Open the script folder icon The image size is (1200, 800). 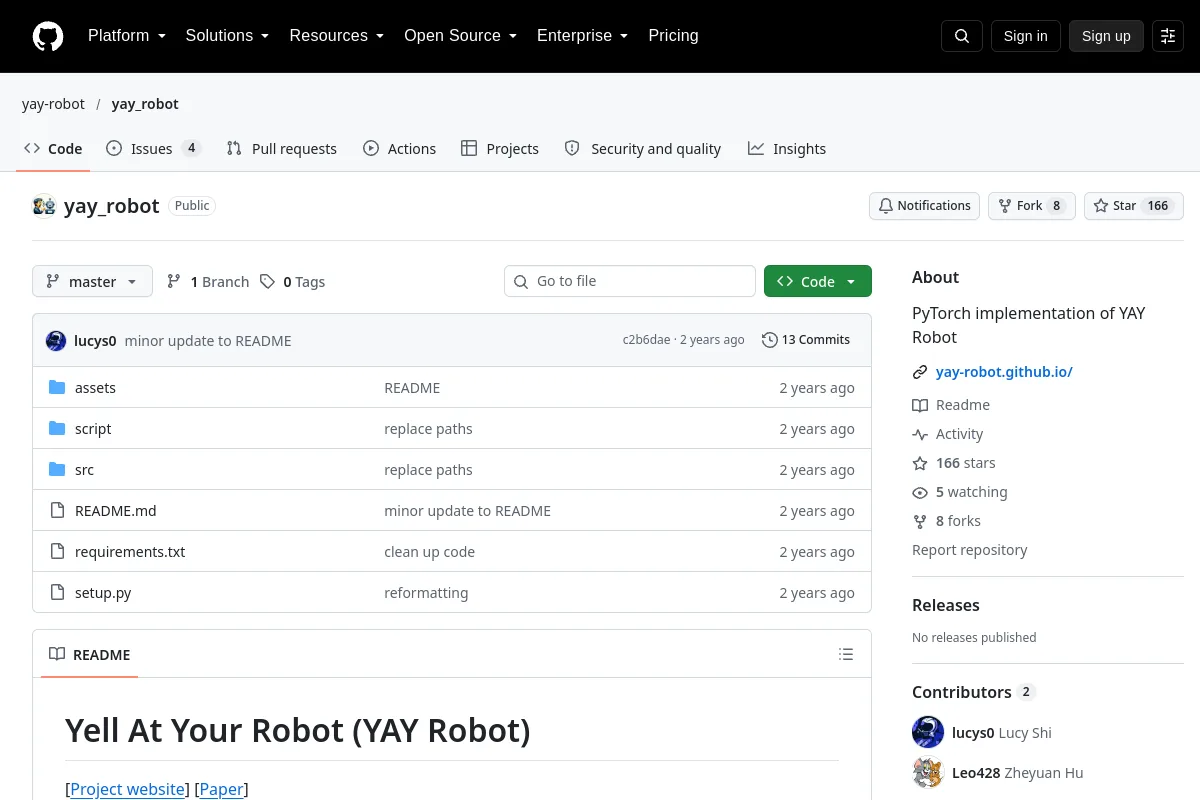(x=57, y=429)
